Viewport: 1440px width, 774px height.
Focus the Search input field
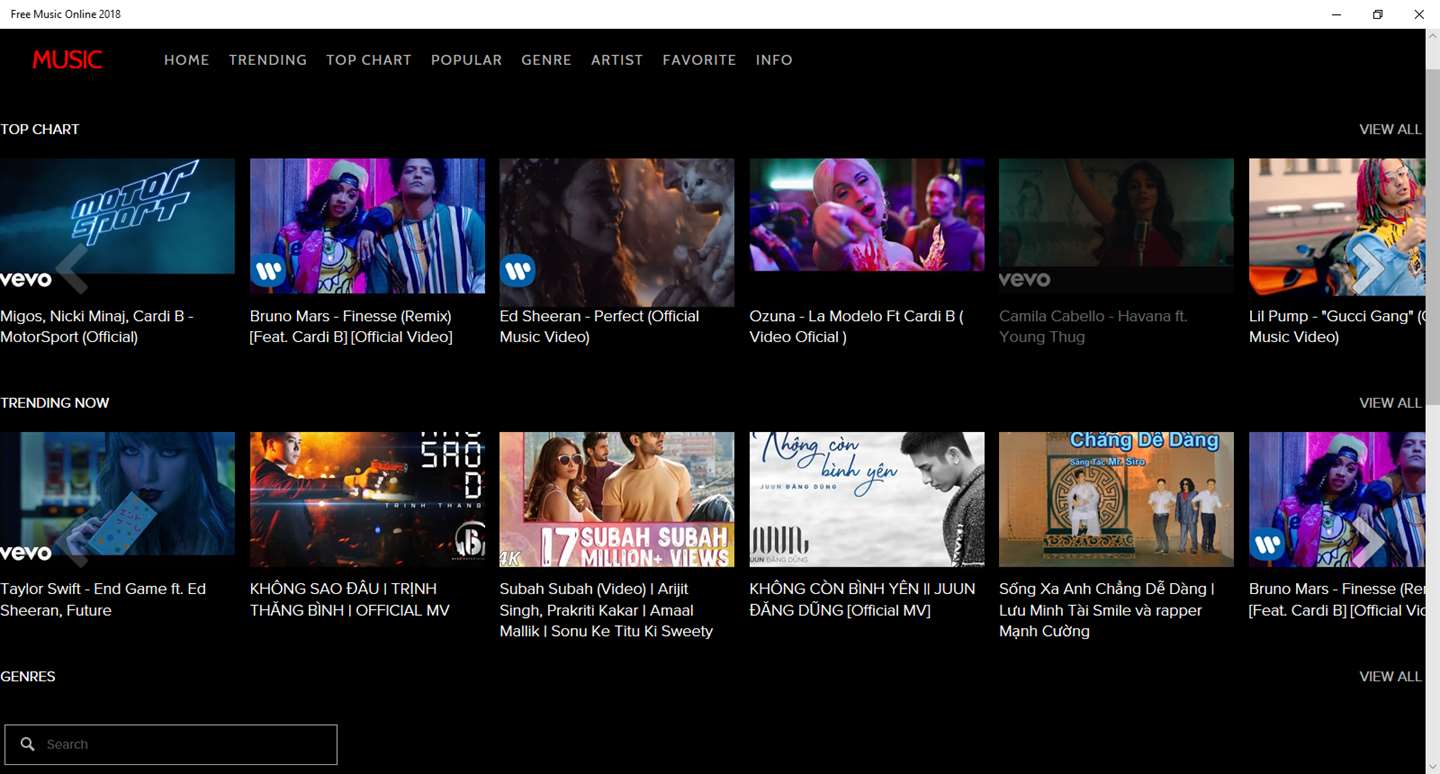[171, 744]
